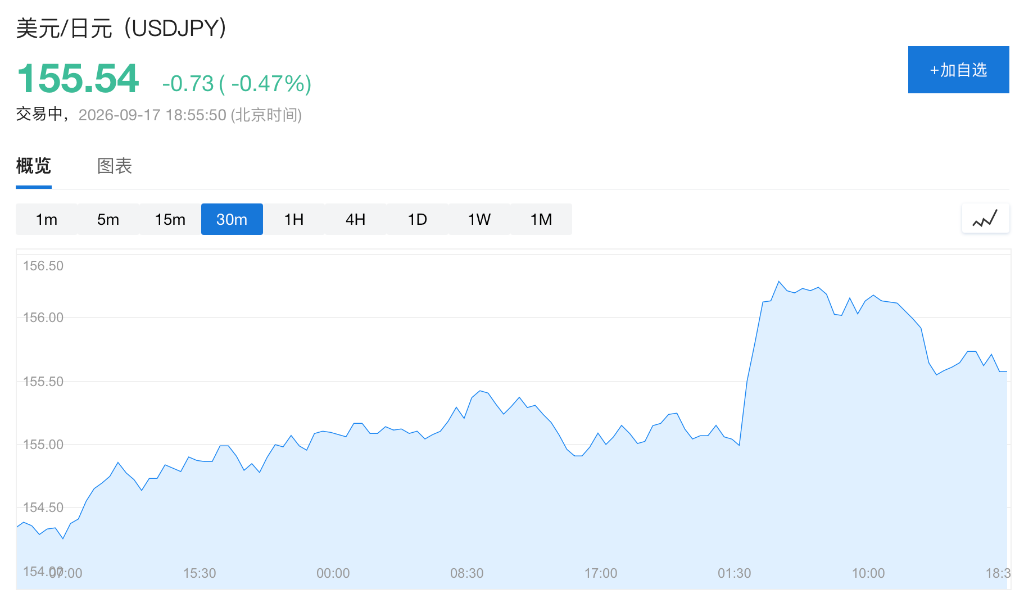Add USDJPY with +加自选 button
The image size is (1024, 604).
[958, 69]
